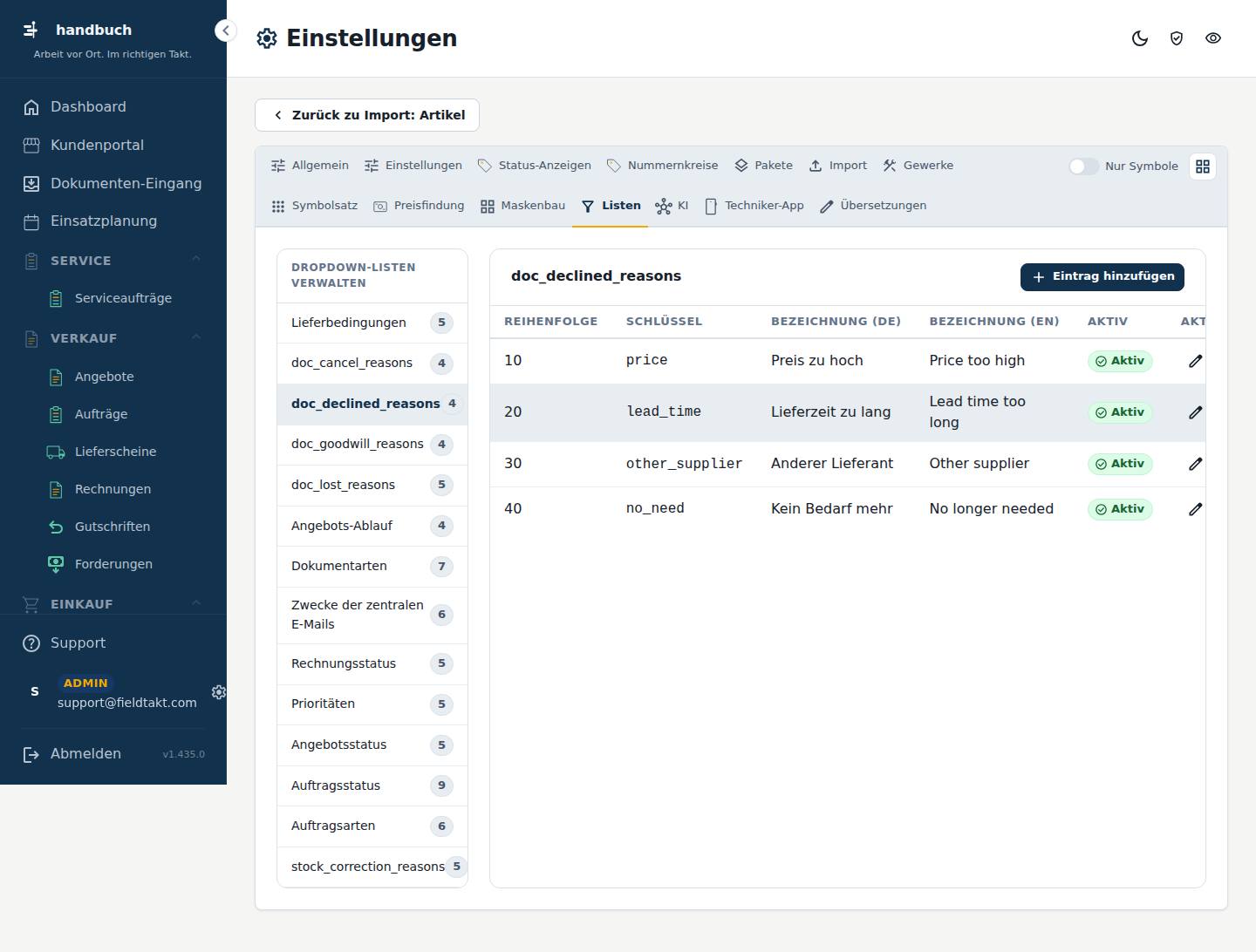Edit the price entry pencil icon
1256x952 pixels.
(x=1196, y=361)
